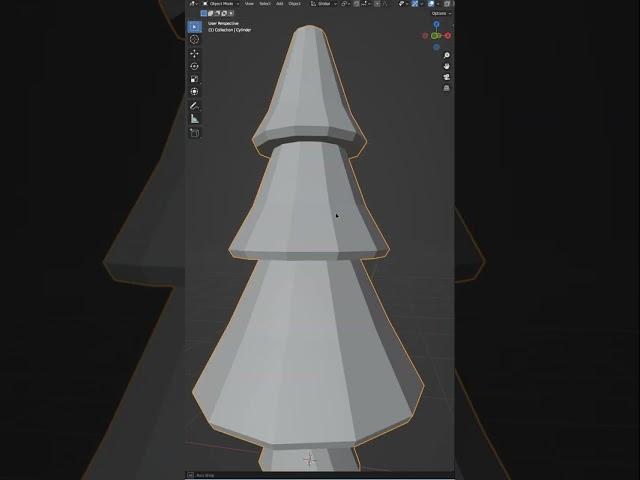The image size is (640, 480).
Task: Click the '(1) Collection | Cylinder' label
Action: pos(229,30)
